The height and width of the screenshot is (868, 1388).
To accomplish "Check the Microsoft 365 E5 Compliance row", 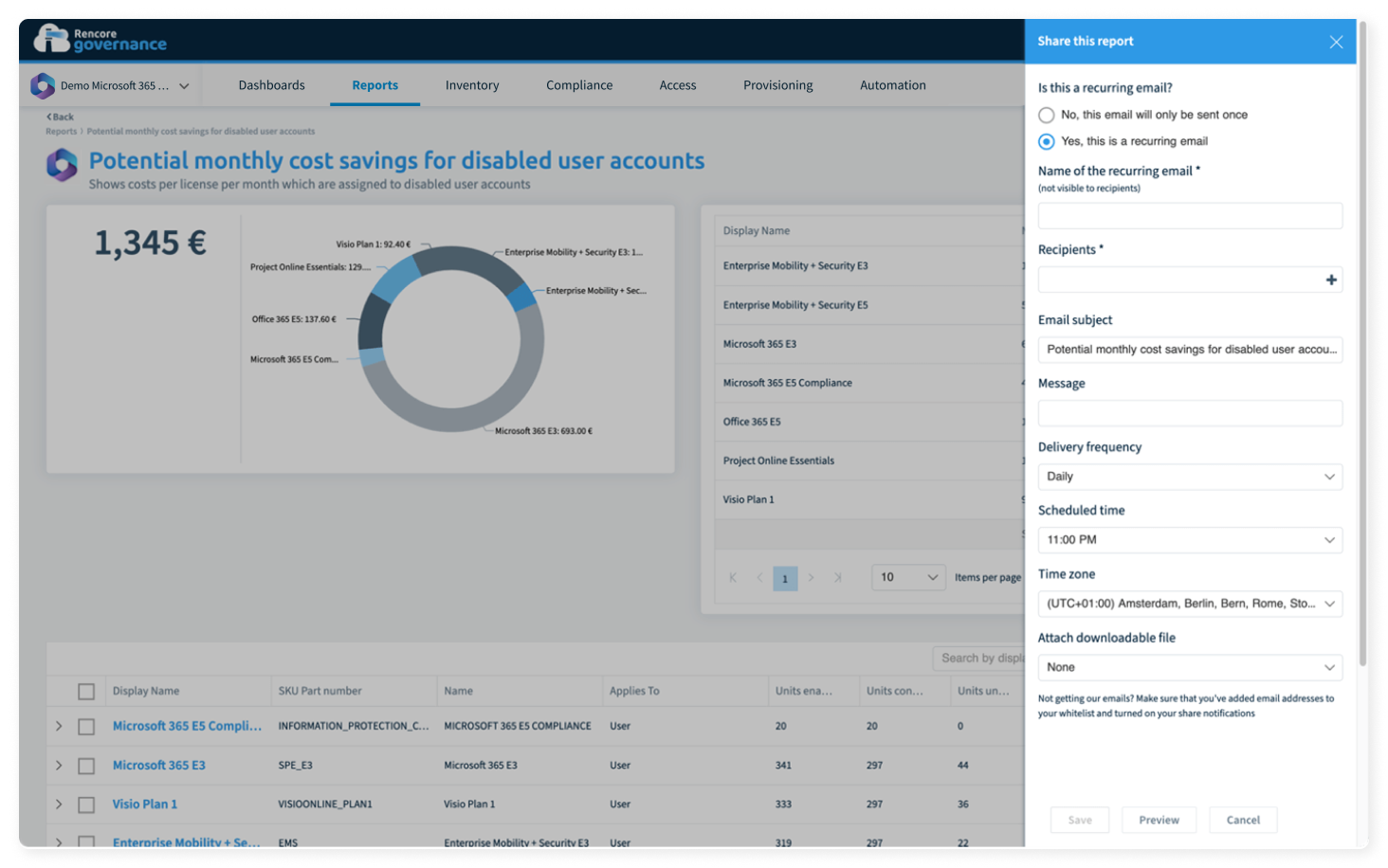I will tap(86, 727).
